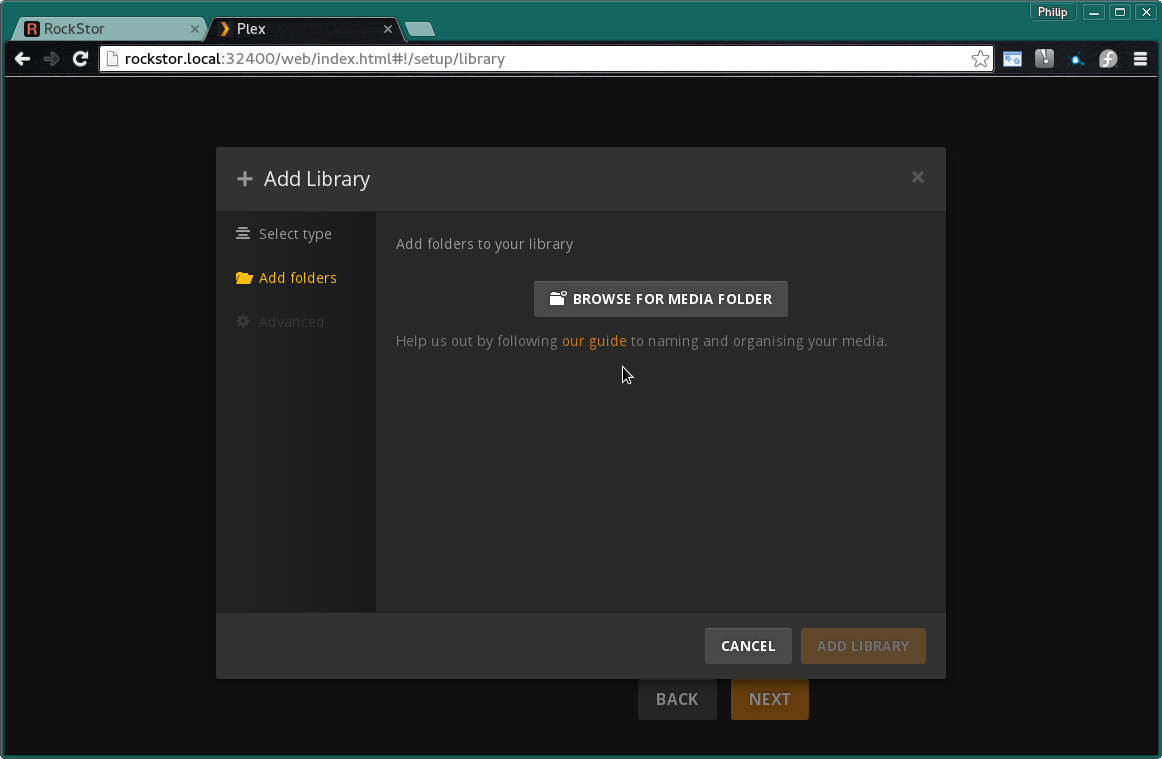1162x759 pixels.
Task: Close the Add Library dialog with X
Action: pyautogui.click(x=917, y=177)
